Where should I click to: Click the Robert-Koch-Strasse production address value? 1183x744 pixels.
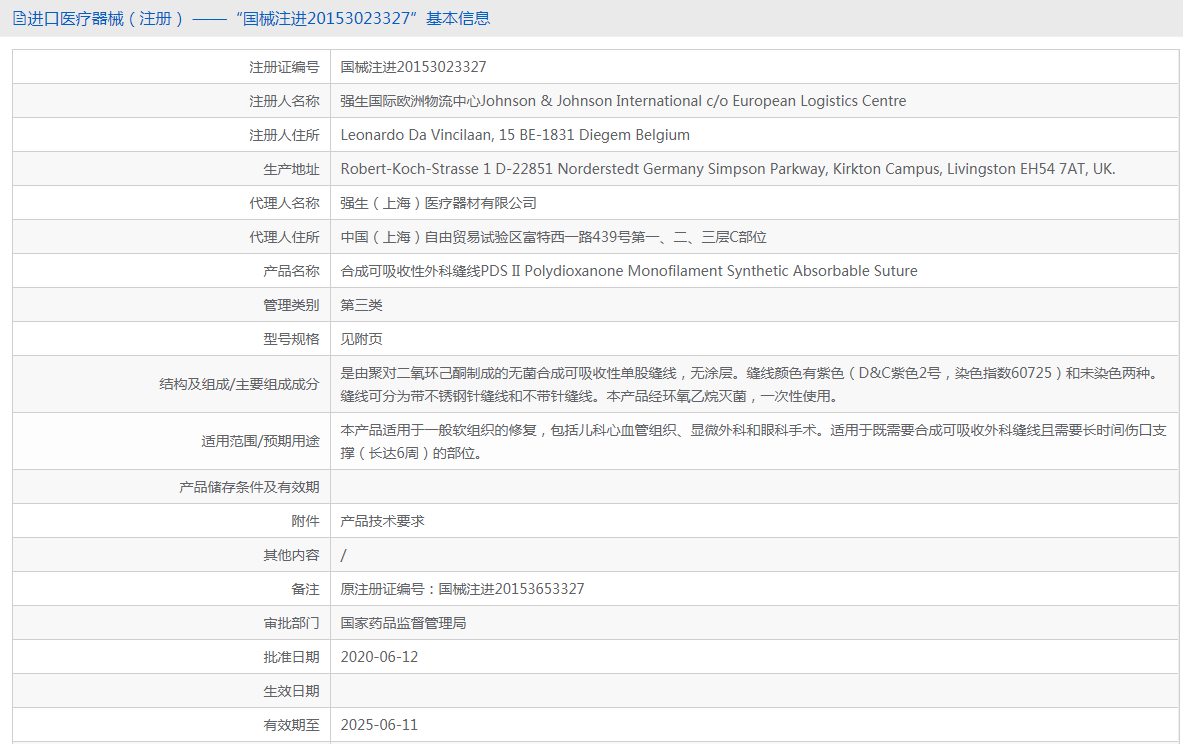(727, 169)
